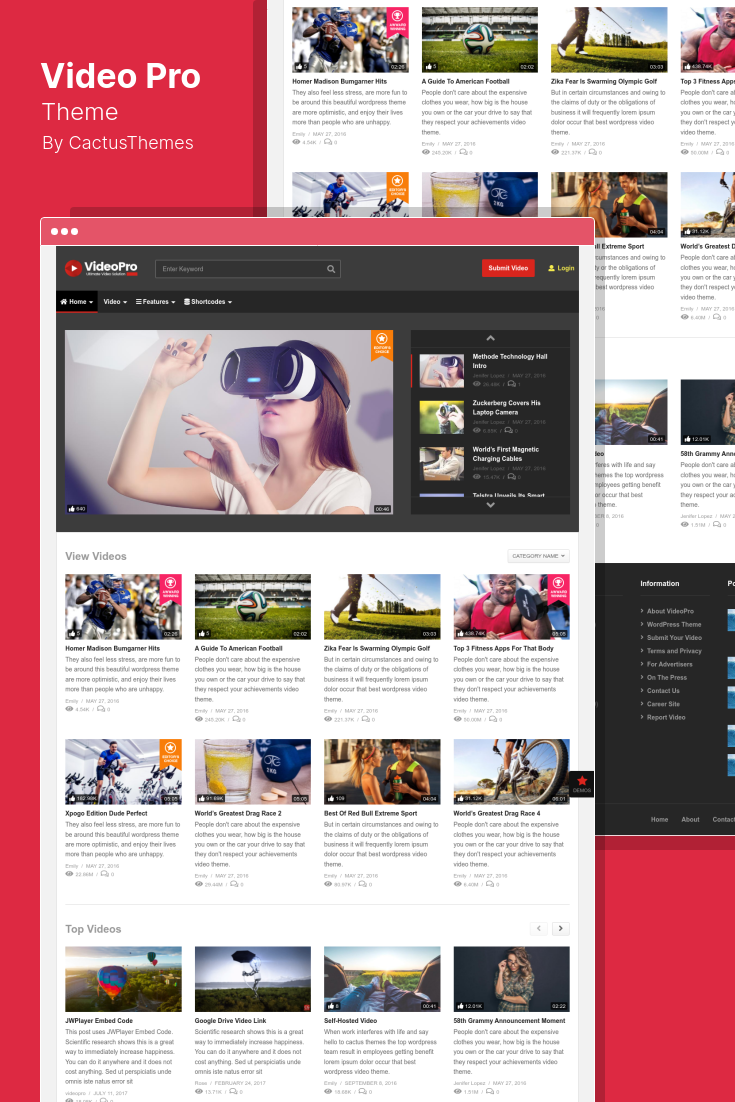The image size is (735, 1102).
Task: Open the Home menu
Action: click(76, 302)
